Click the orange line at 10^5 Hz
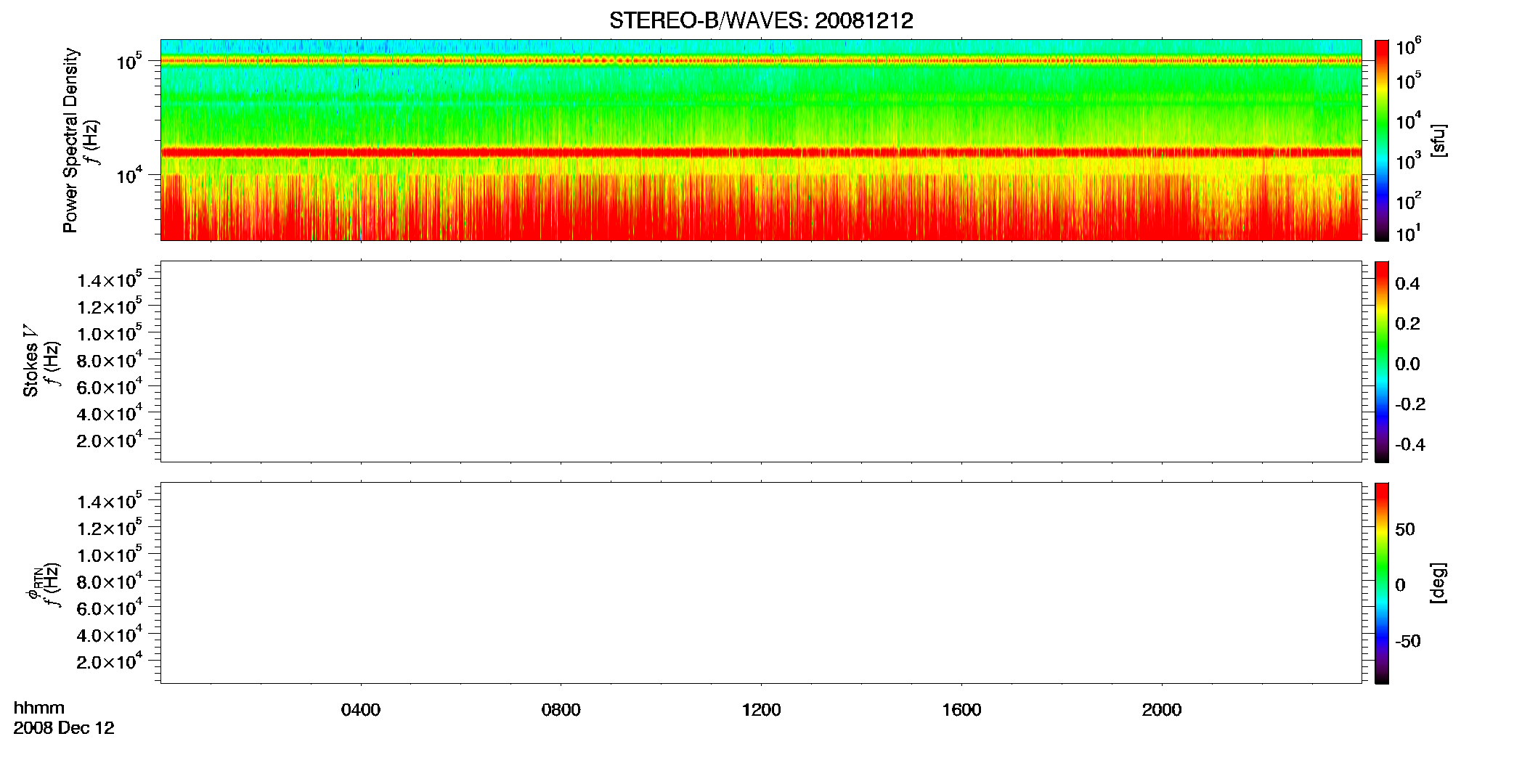Image resolution: width=1522 pixels, height=784 pixels. point(761,61)
